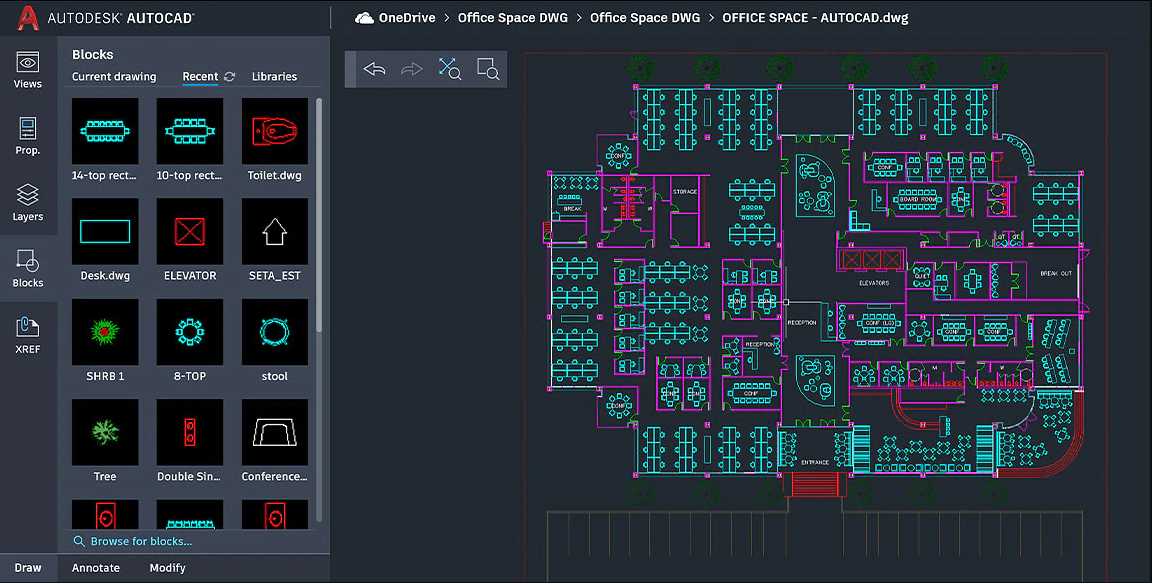This screenshot has width=1152, height=583.
Task: Open second Office Space DWG breadcrumb folder
Action: (645, 18)
